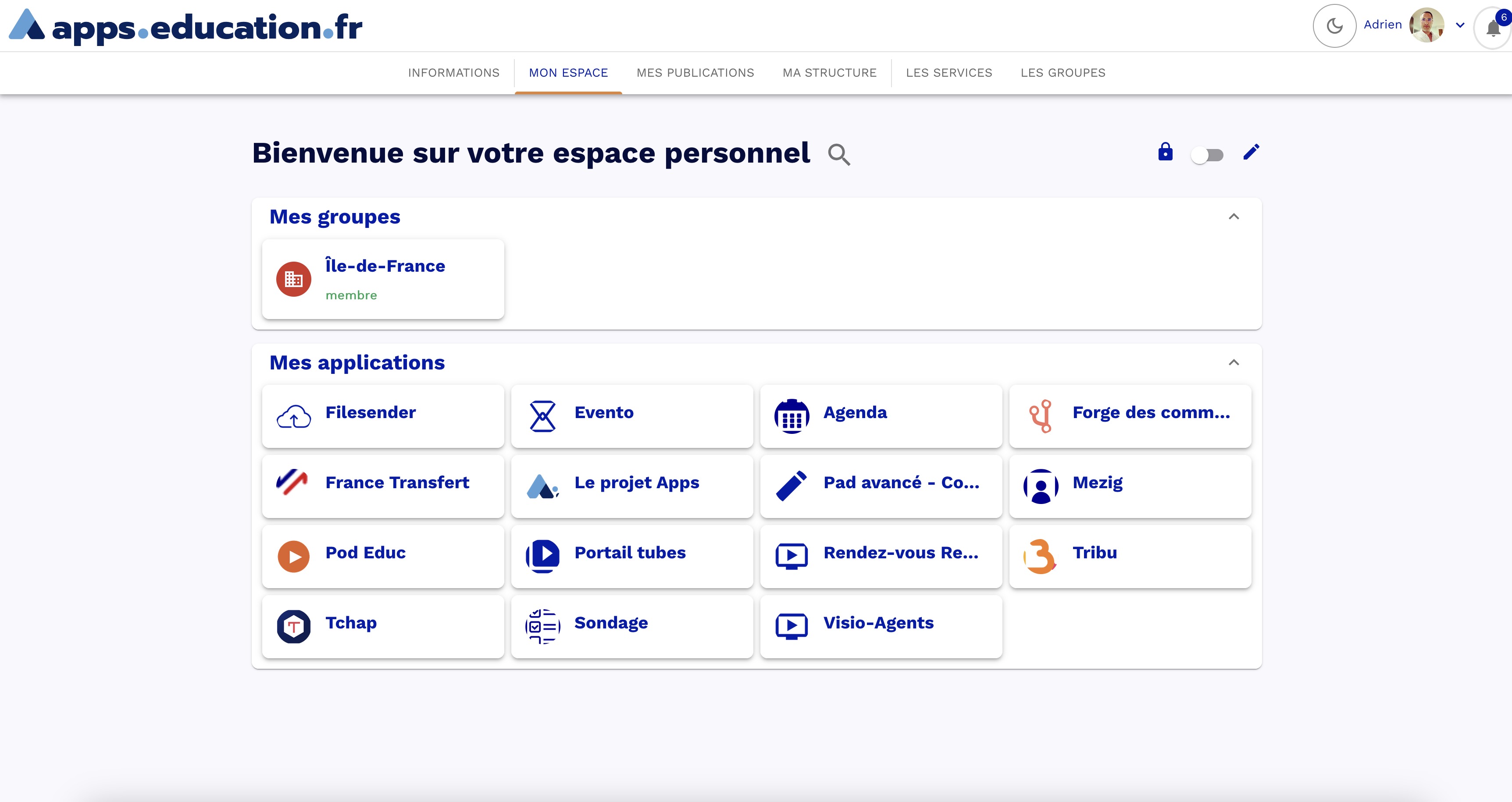This screenshot has height=802, width=1512.
Task: Switch to dark mode with moon icon
Action: coord(1334,25)
